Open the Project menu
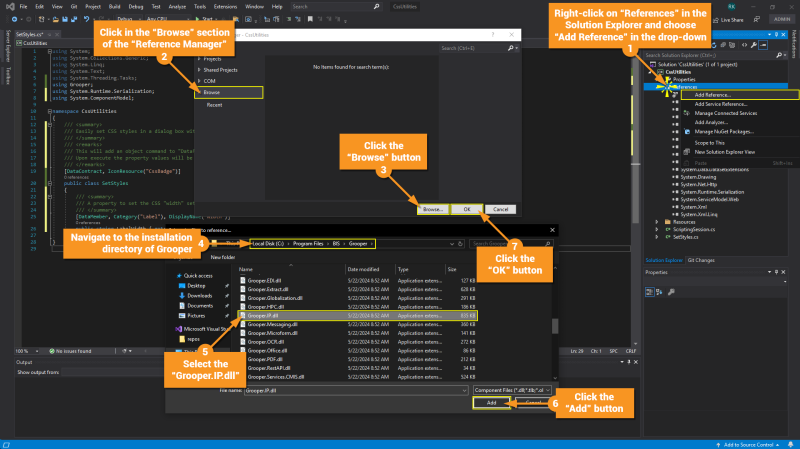Screen dimensions: 800x449 (93, 7)
